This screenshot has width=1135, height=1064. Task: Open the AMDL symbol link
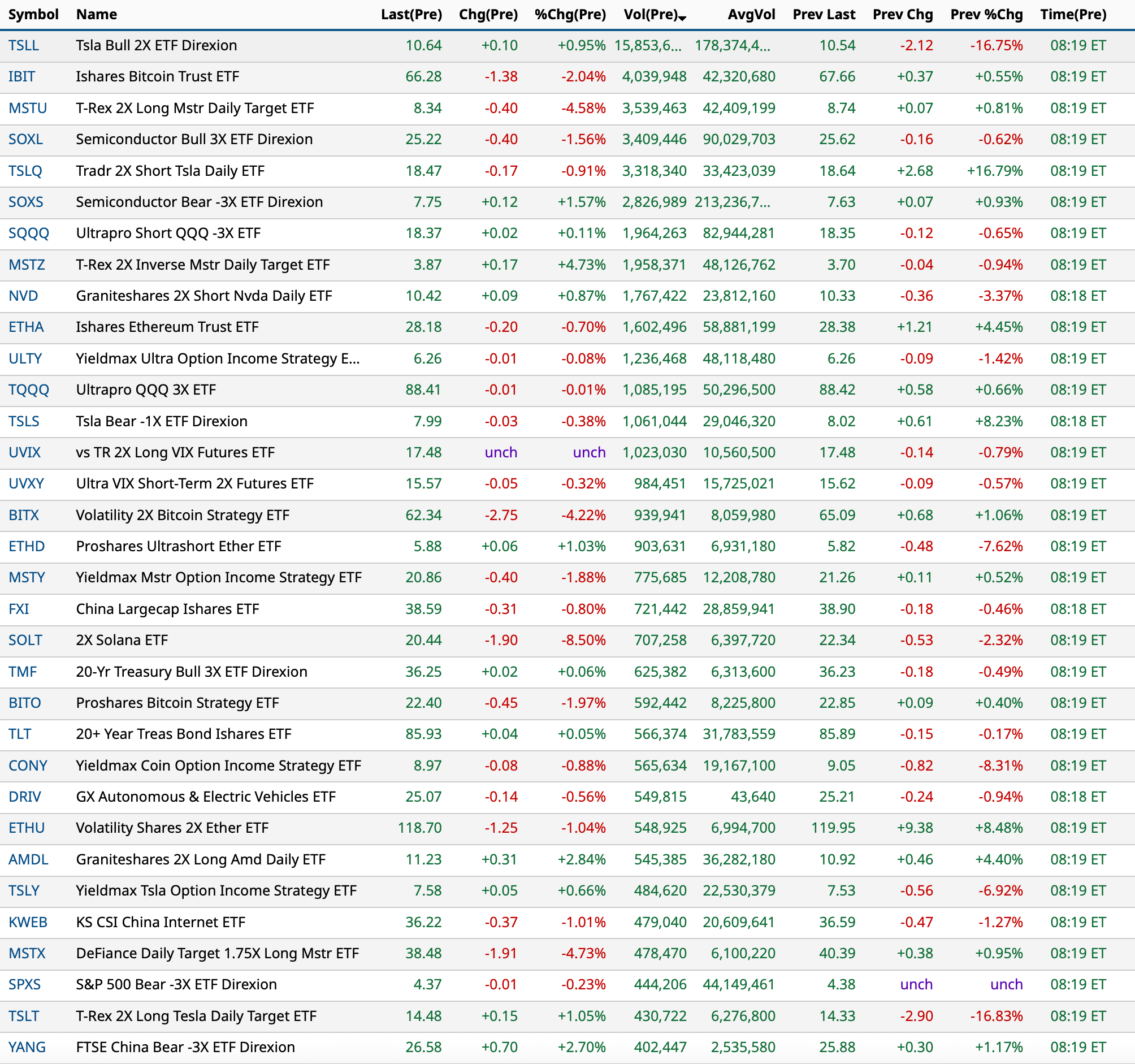pos(28,859)
